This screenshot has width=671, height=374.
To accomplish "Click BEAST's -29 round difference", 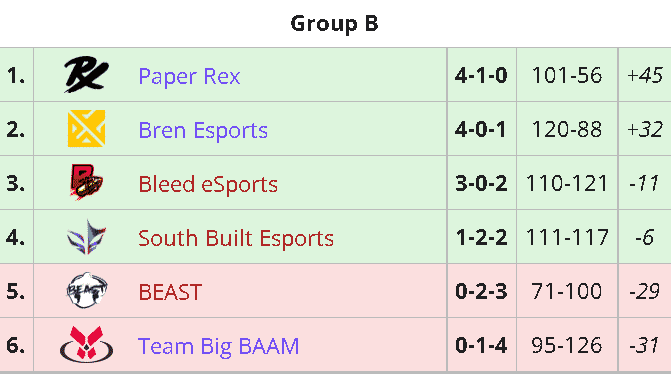I will click(644, 291).
